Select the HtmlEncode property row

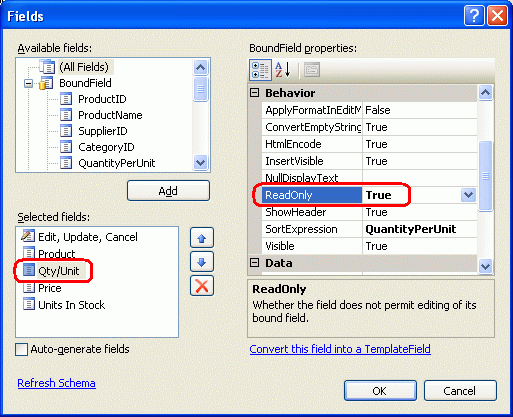pyautogui.click(x=369, y=144)
